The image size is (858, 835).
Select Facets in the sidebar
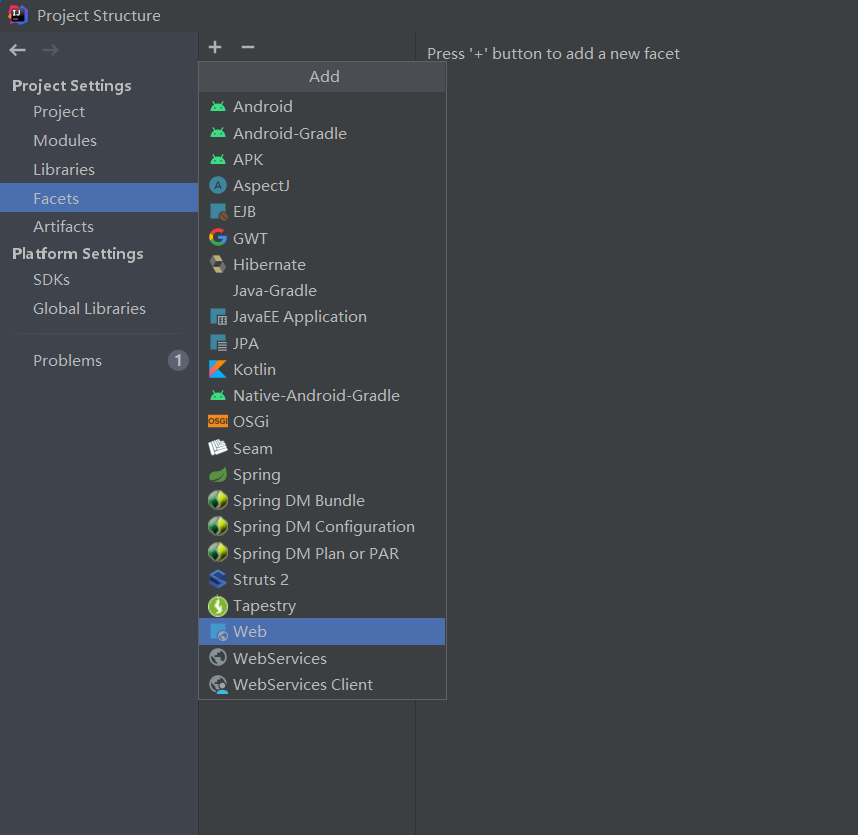(x=98, y=198)
